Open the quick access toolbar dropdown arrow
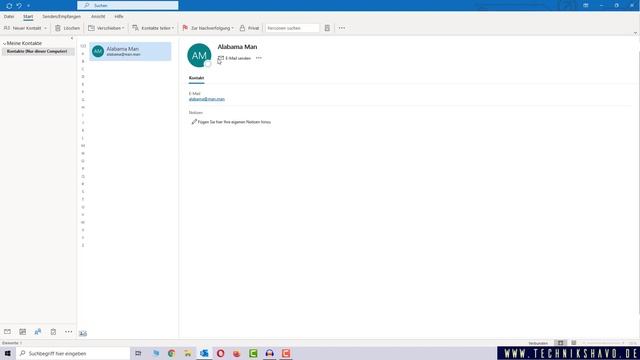The width and height of the screenshot is (640, 360). tap(29, 6)
